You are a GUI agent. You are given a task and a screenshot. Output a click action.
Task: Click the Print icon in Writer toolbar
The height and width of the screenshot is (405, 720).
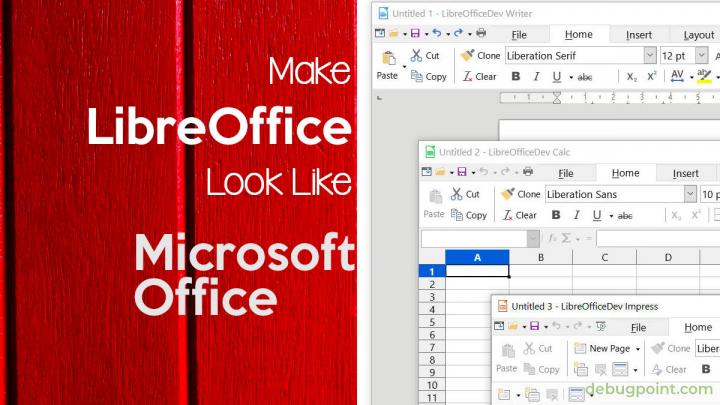[481, 33]
